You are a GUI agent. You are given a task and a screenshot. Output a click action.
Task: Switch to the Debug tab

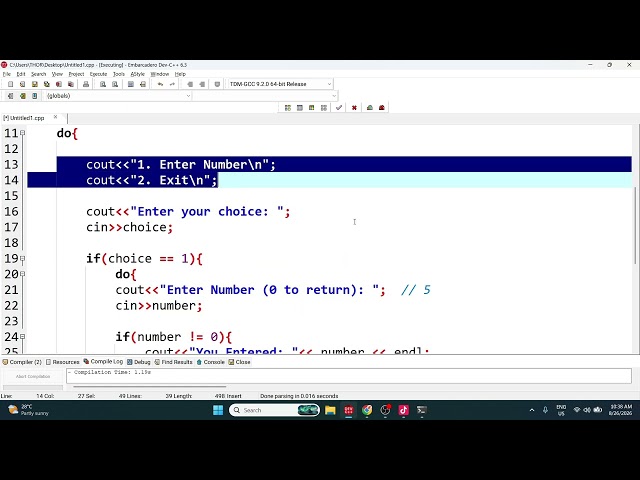pyautogui.click(x=139, y=362)
